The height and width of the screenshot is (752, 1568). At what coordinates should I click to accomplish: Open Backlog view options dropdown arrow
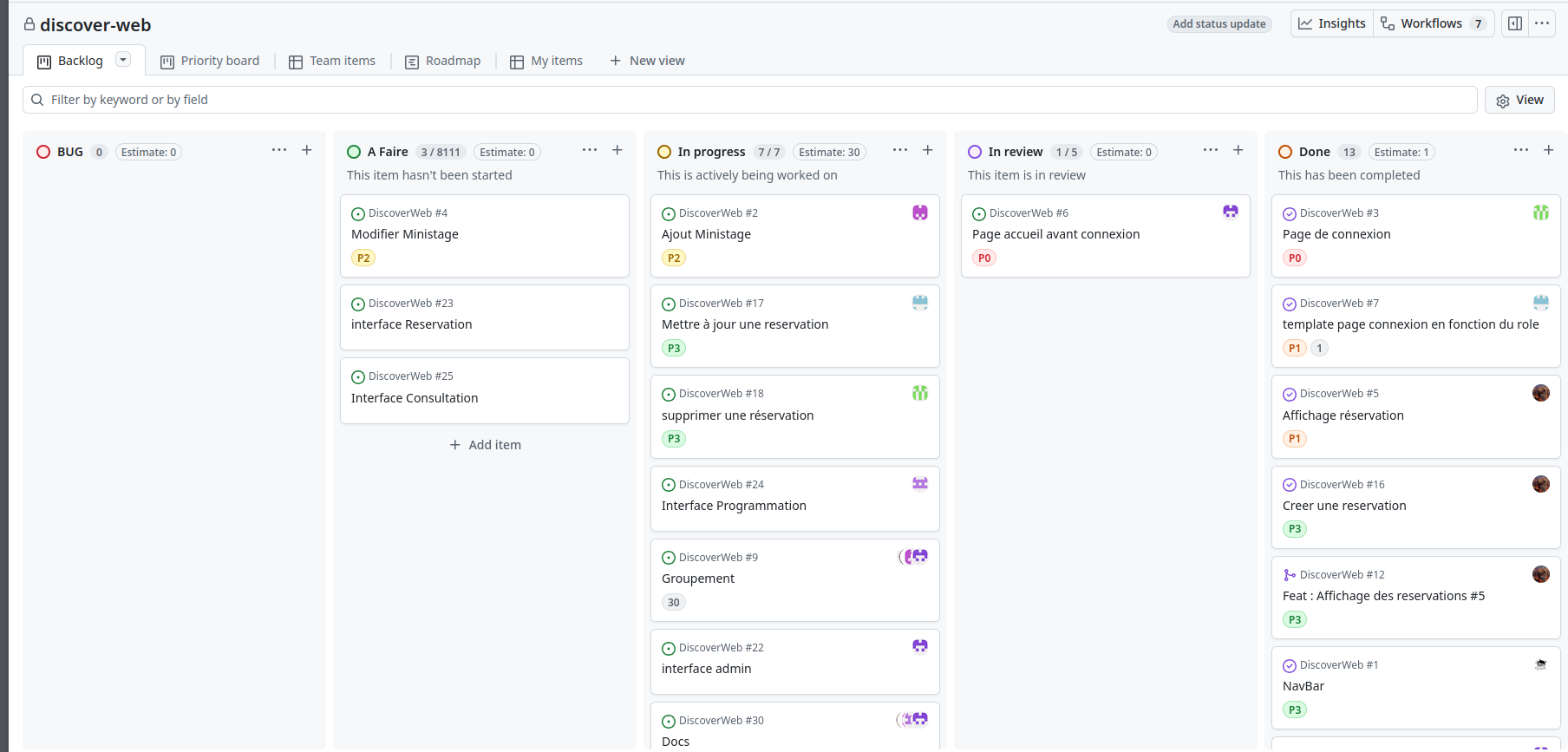click(123, 60)
